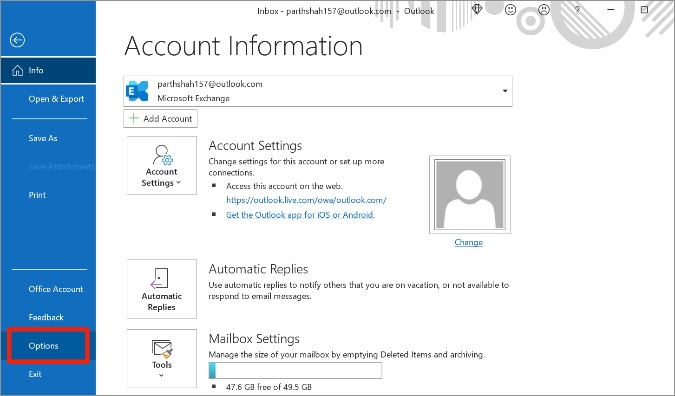
Task: Click the question mark help icon
Action: (x=577, y=9)
